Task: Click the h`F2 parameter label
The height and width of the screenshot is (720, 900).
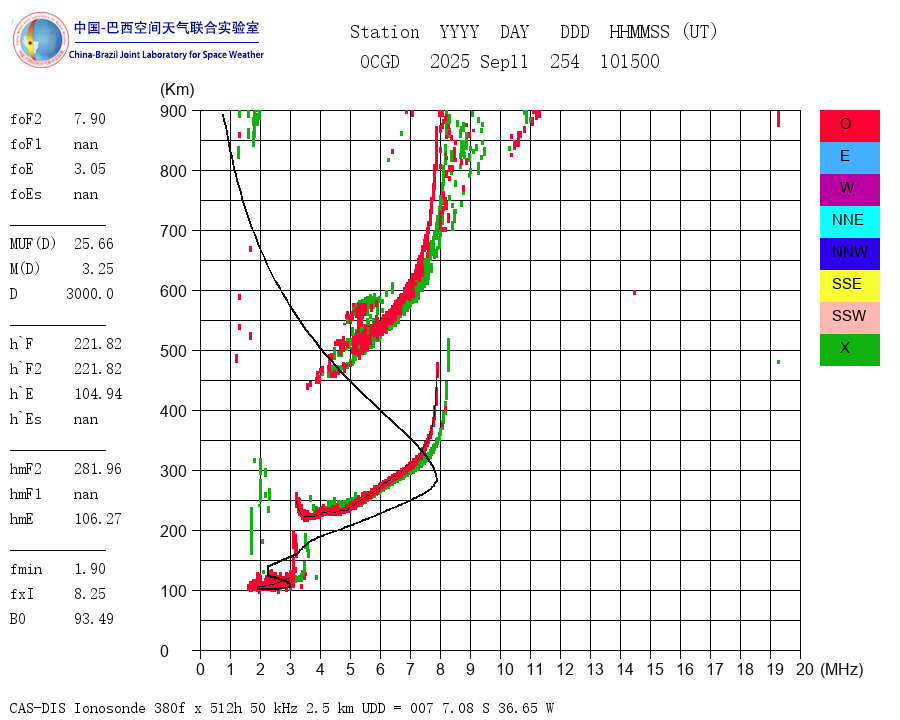Action: (26, 369)
